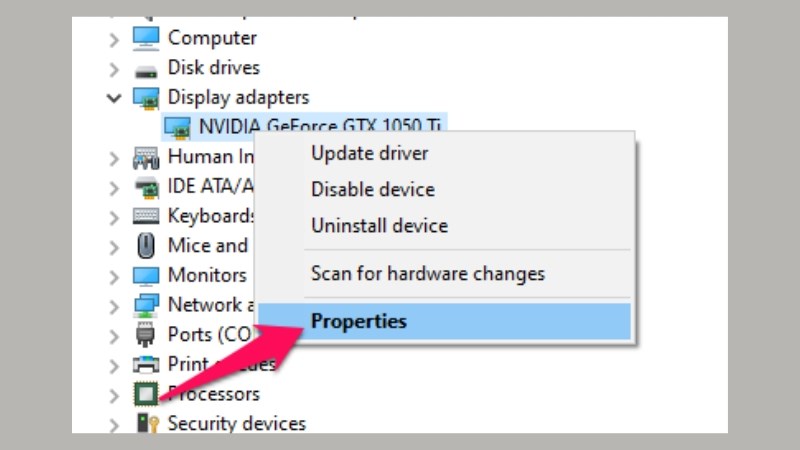The image size is (800, 450).
Task: Select the Disk drives tree label
Action: [213, 68]
